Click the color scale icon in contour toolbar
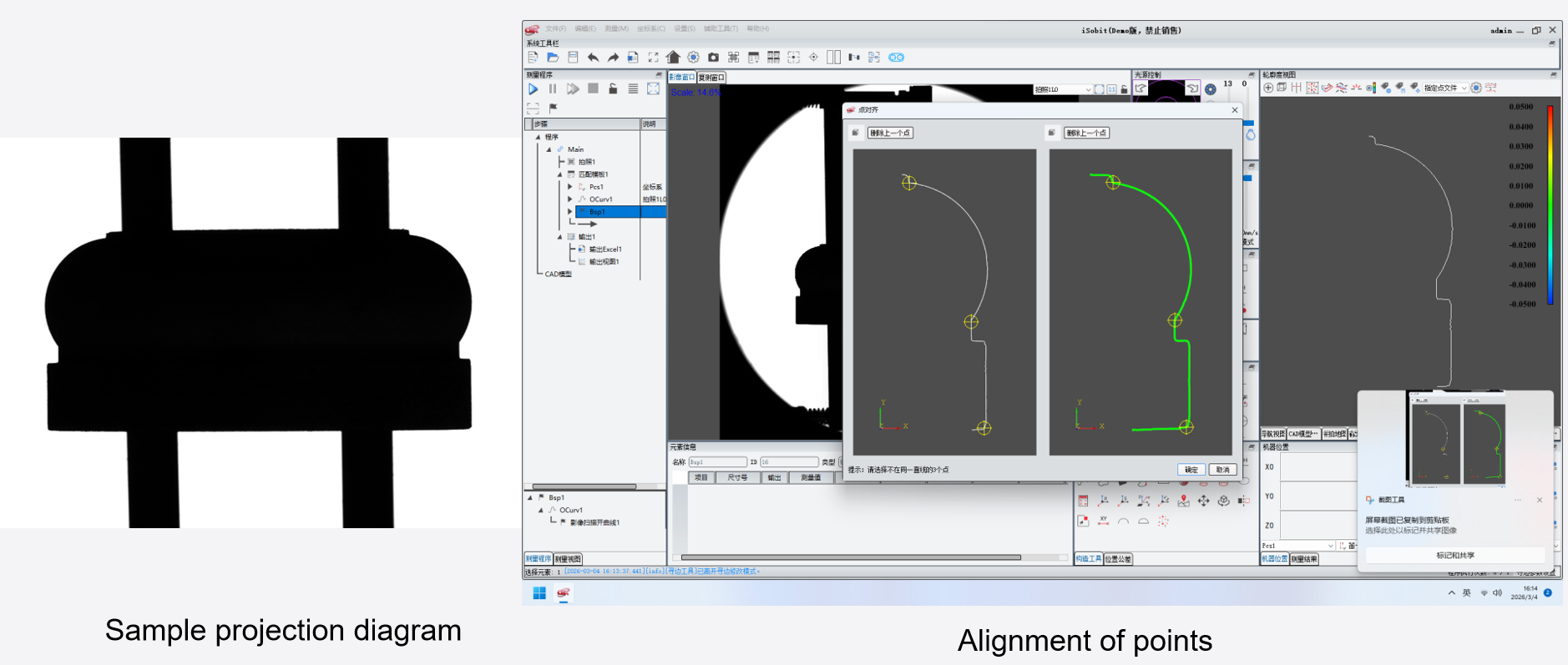The image size is (1568, 665). (1370, 88)
